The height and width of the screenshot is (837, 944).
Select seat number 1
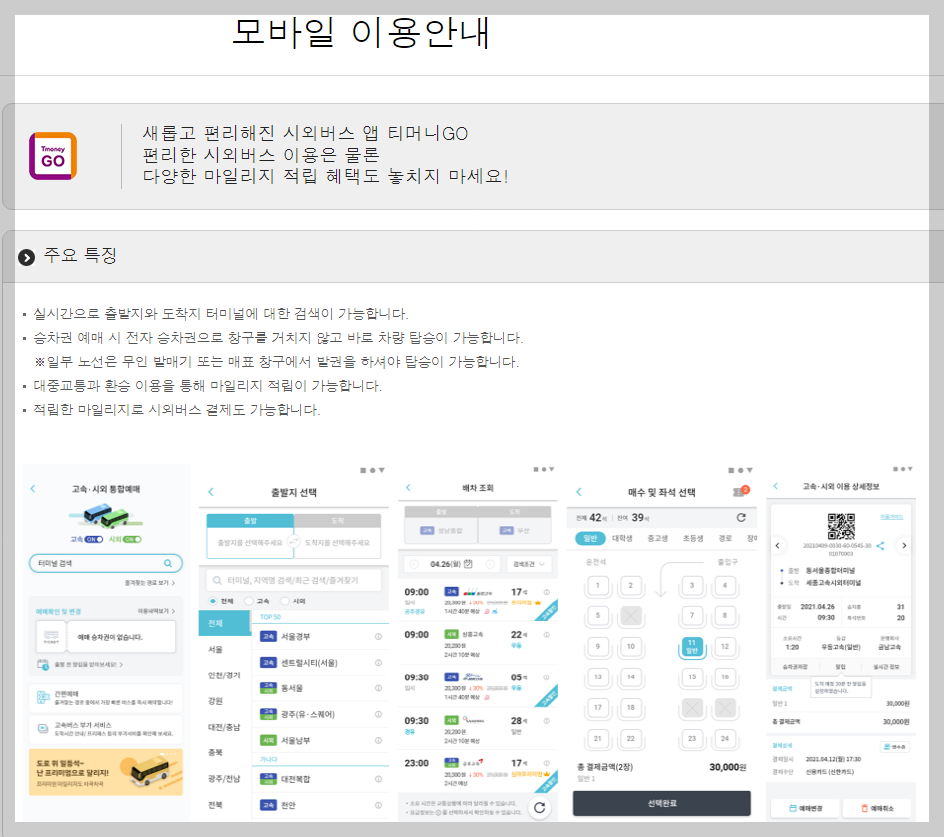tap(598, 585)
